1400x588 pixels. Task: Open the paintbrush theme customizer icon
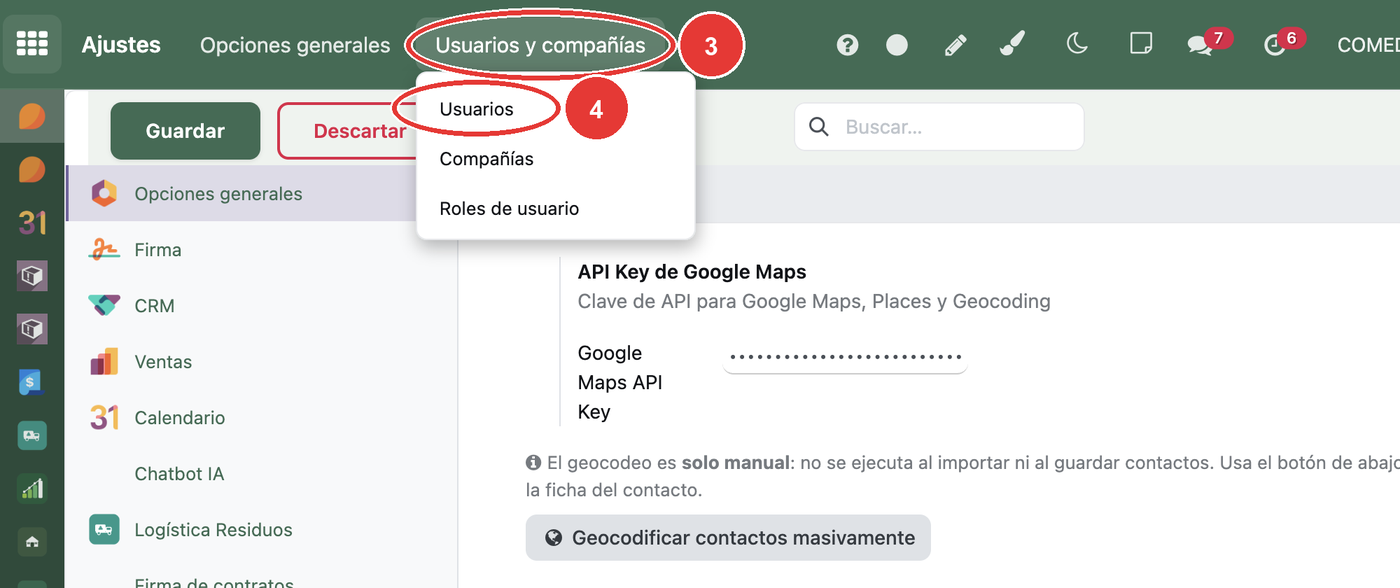pos(1013,44)
